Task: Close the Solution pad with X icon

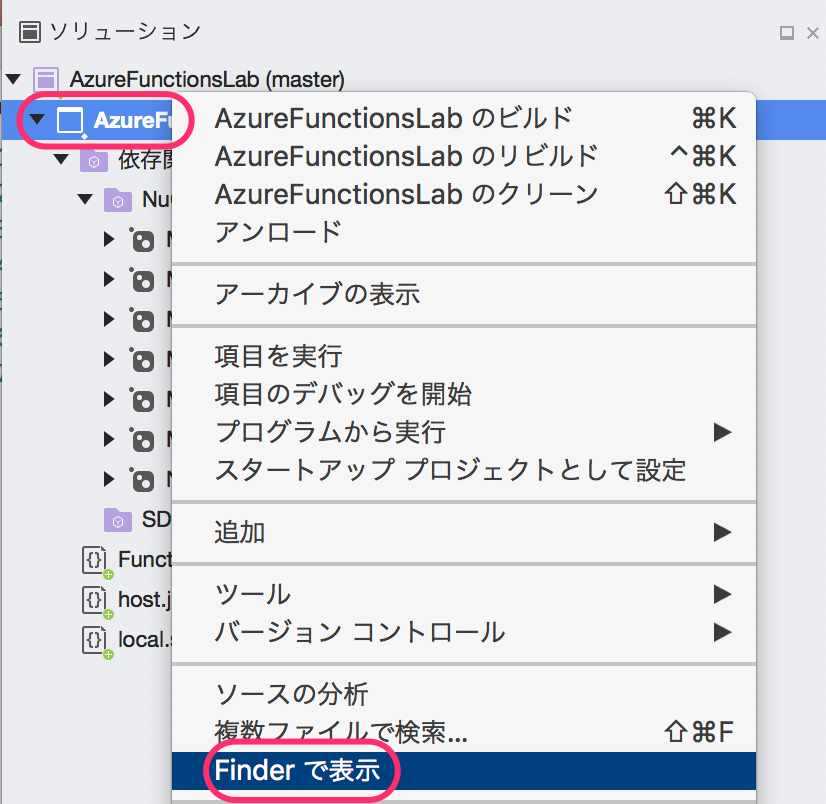Action: coord(813,33)
